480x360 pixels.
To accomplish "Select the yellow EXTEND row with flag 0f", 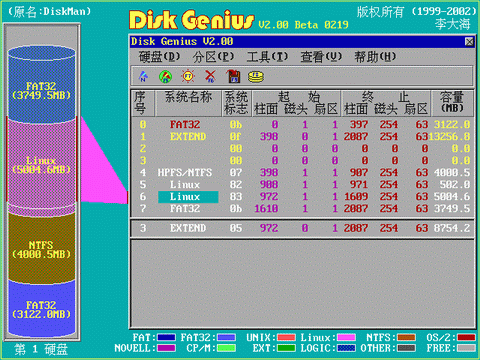I will pos(303,137).
